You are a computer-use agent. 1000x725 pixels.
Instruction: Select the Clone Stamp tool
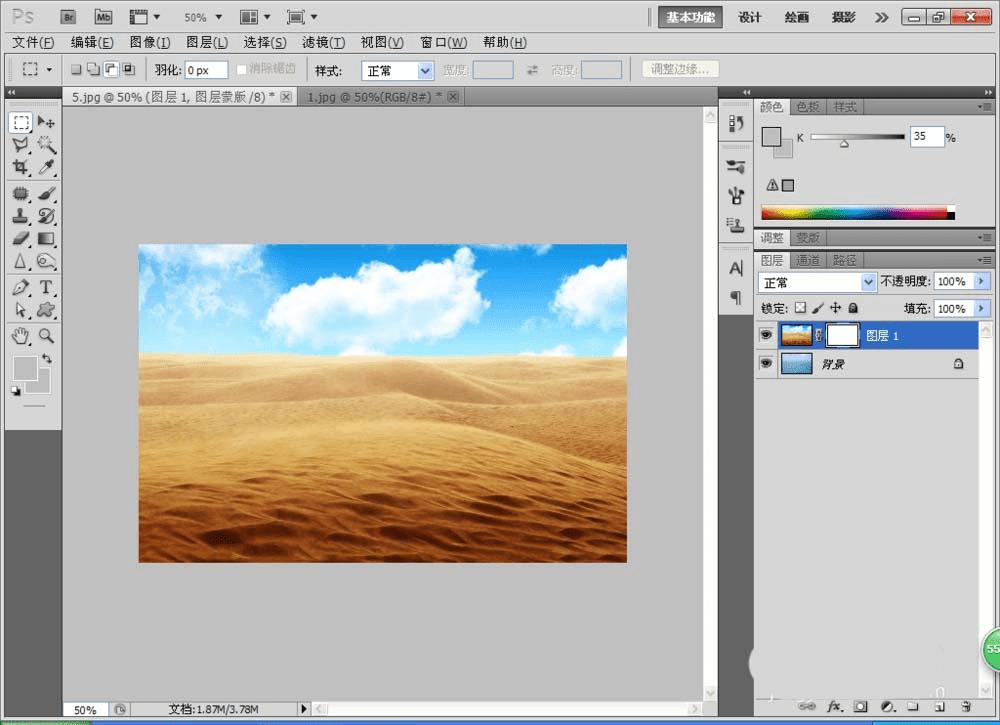(20, 215)
